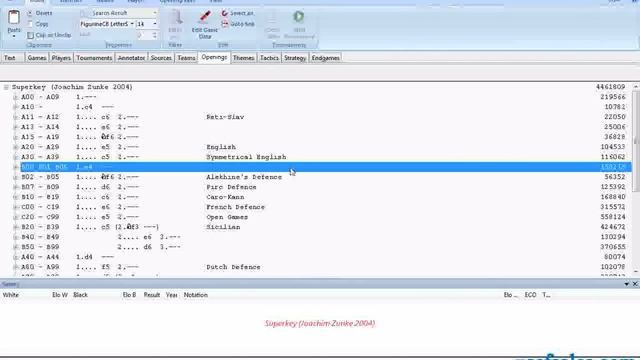Sort by the ECO column header
640x360 pixels.
530,295
